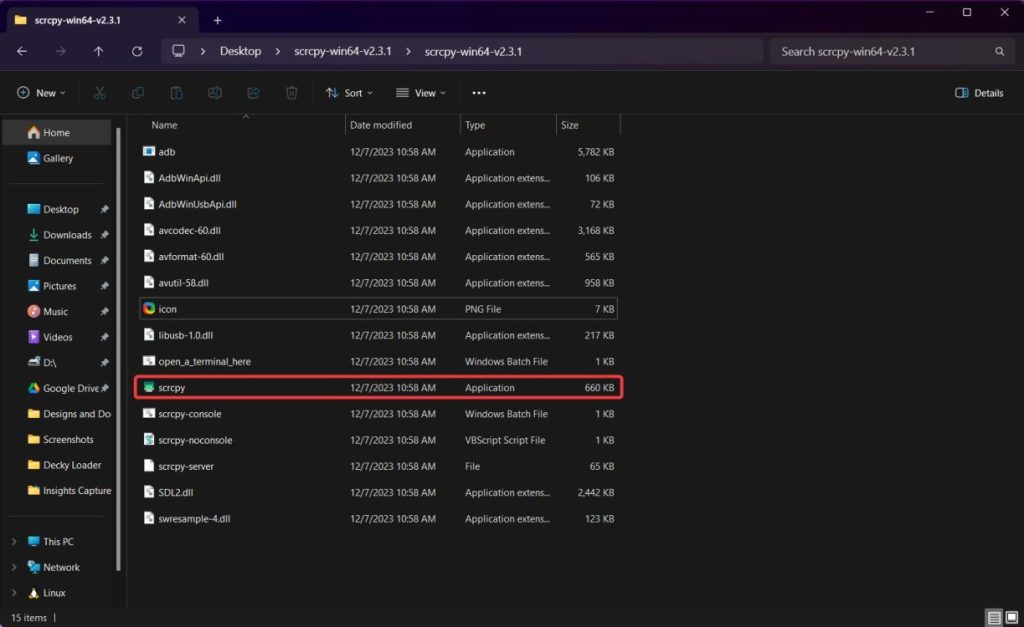Switch to large thumbnails view in status bar
The width and height of the screenshot is (1024, 627).
click(x=1010, y=618)
